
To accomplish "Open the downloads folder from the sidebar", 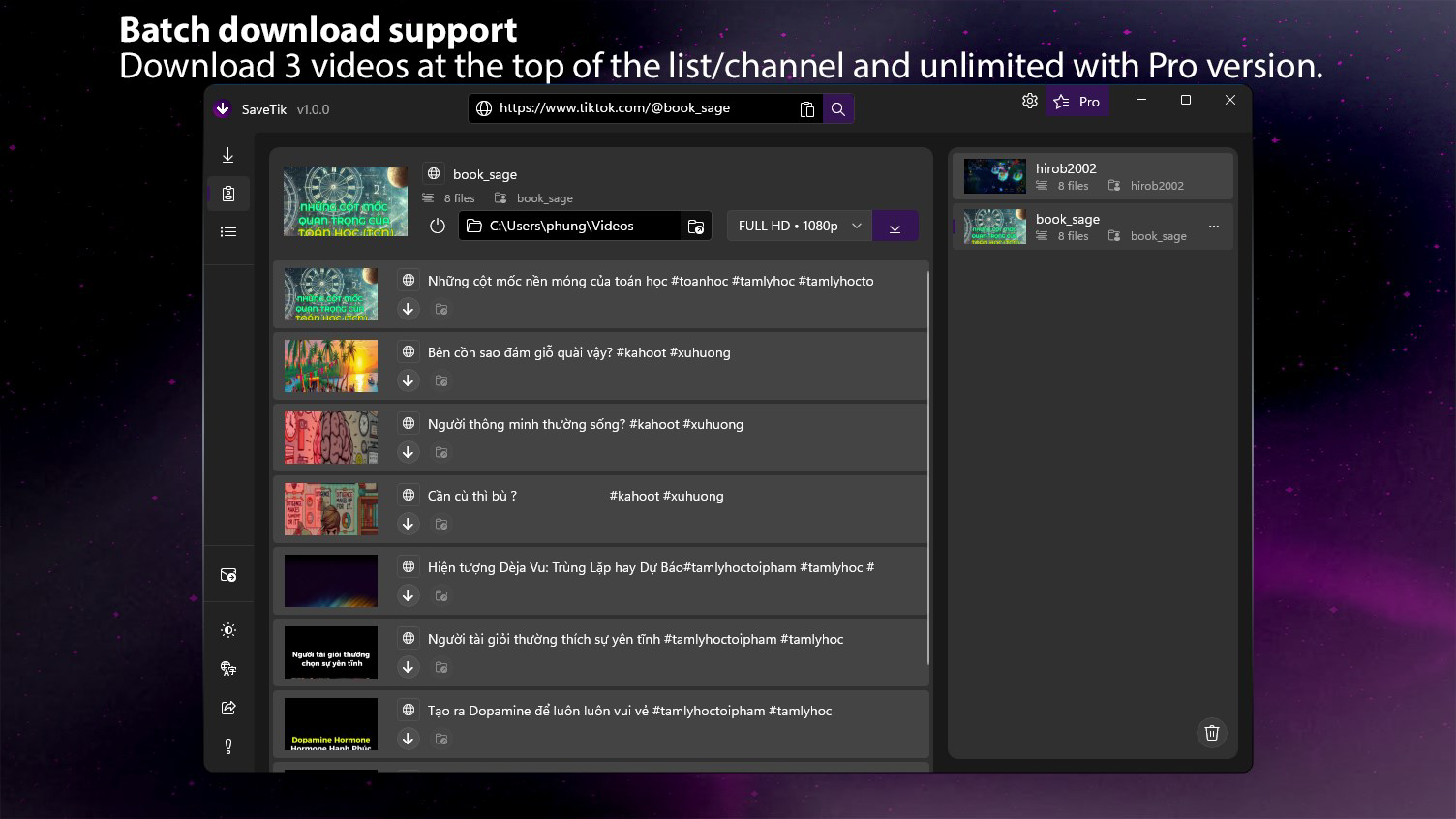I will coord(228,575).
